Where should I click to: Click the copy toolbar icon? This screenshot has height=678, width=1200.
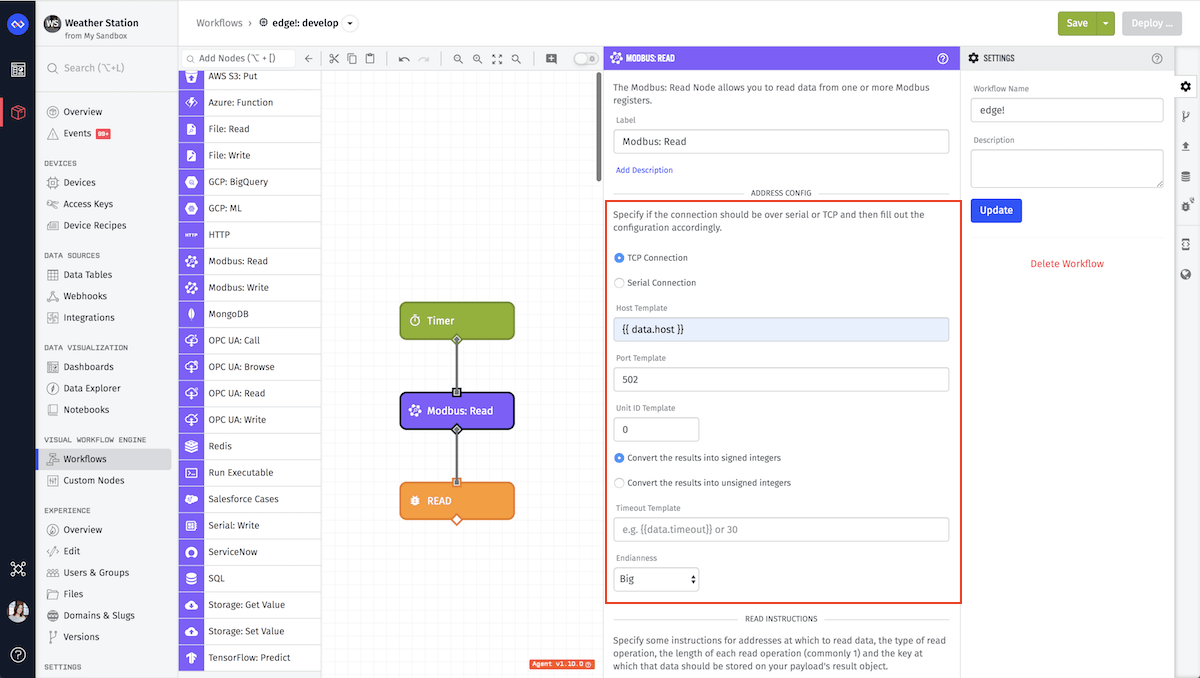pos(352,59)
